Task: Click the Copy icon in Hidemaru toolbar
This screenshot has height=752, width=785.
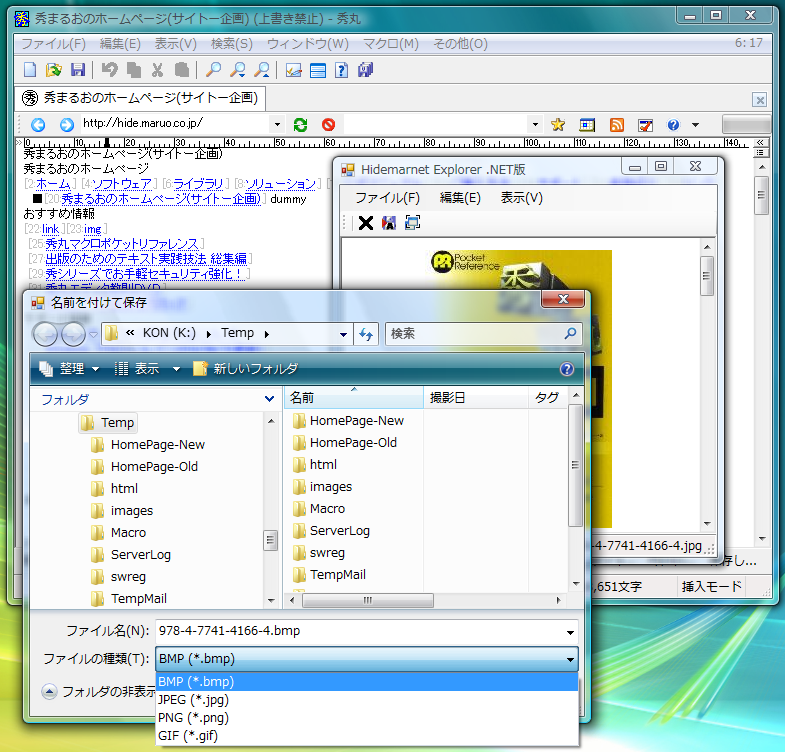Action: coord(134,70)
